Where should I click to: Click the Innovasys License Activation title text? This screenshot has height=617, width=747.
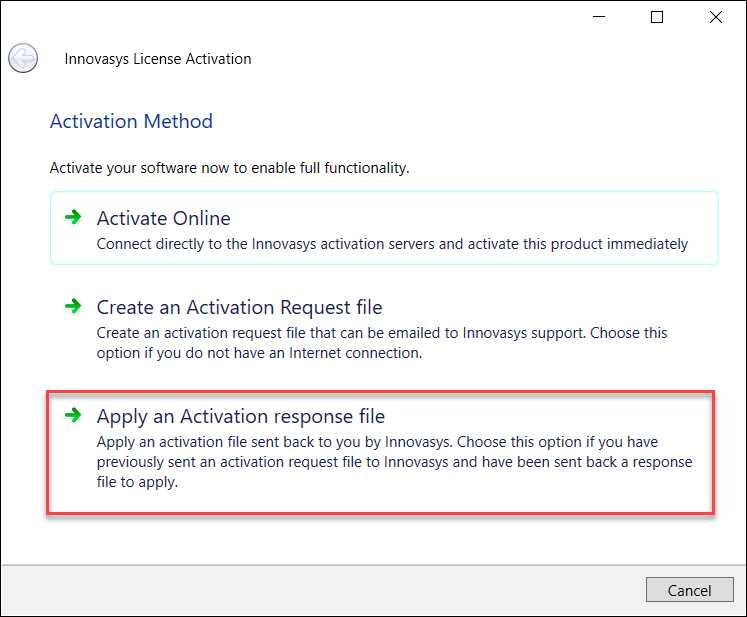[x=158, y=59]
